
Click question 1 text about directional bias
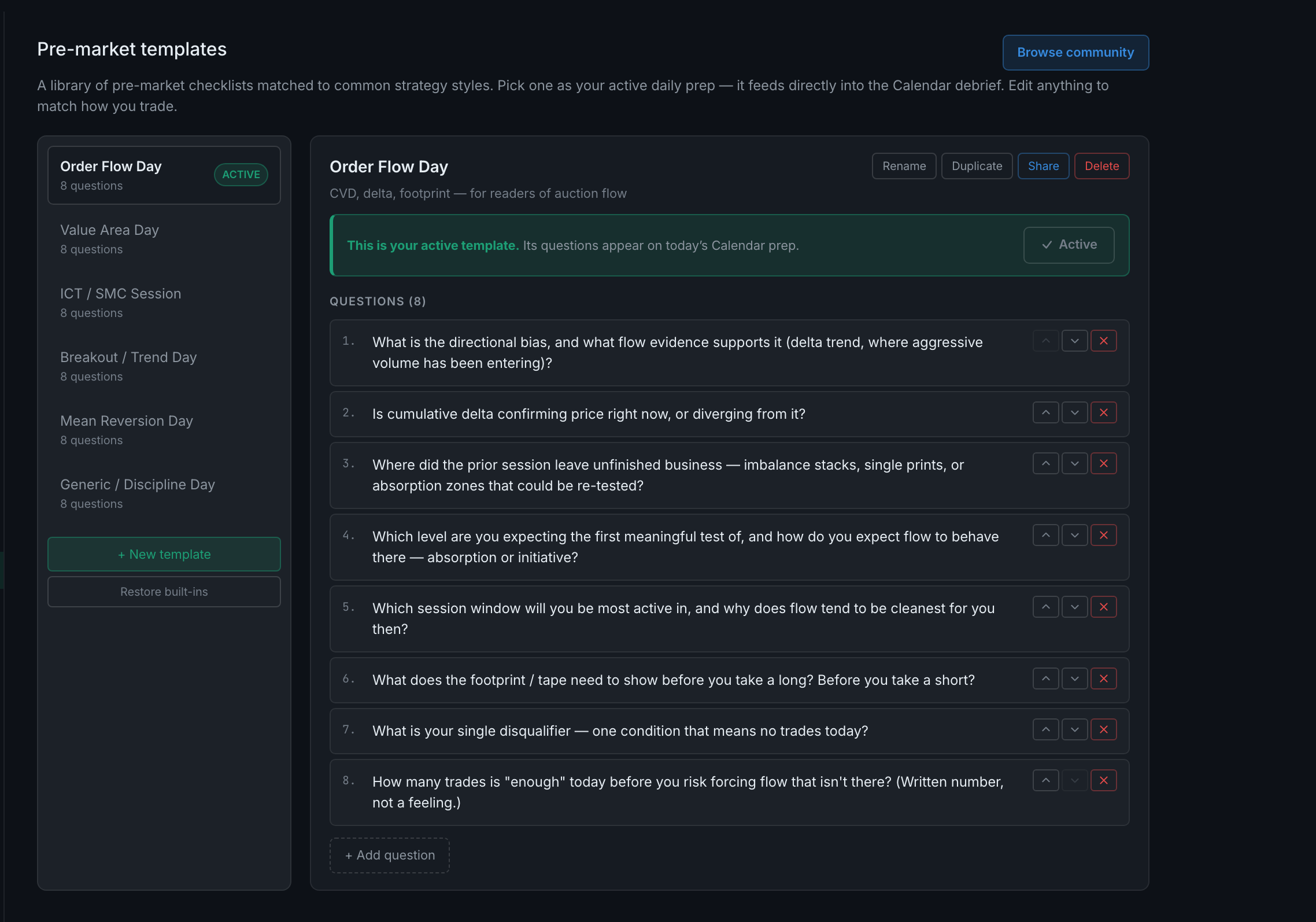(678, 353)
